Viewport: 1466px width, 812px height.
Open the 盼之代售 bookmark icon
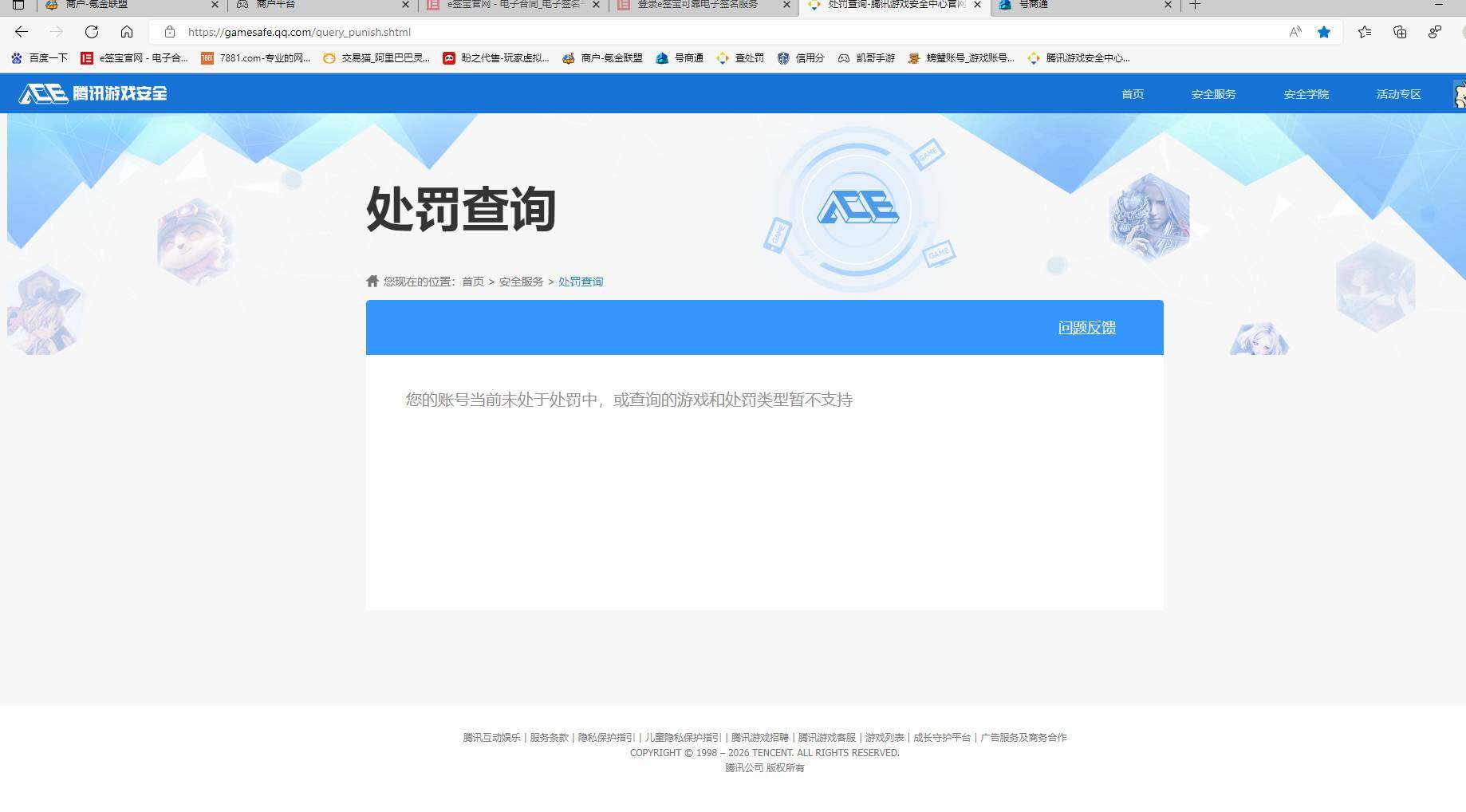click(x=449, y=57)
